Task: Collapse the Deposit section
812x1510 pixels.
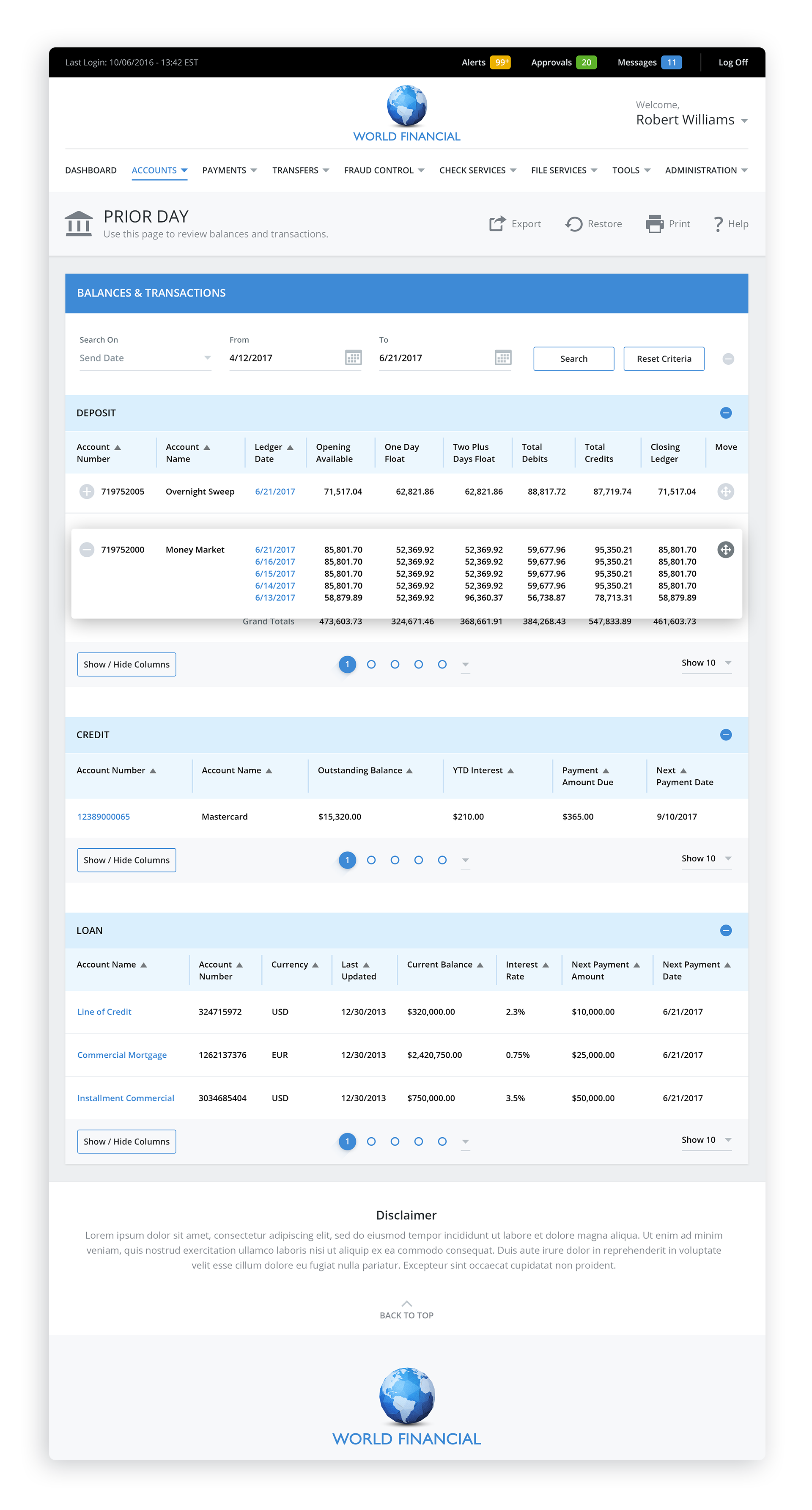Action: pyautogui.click(x=726, y=413)
